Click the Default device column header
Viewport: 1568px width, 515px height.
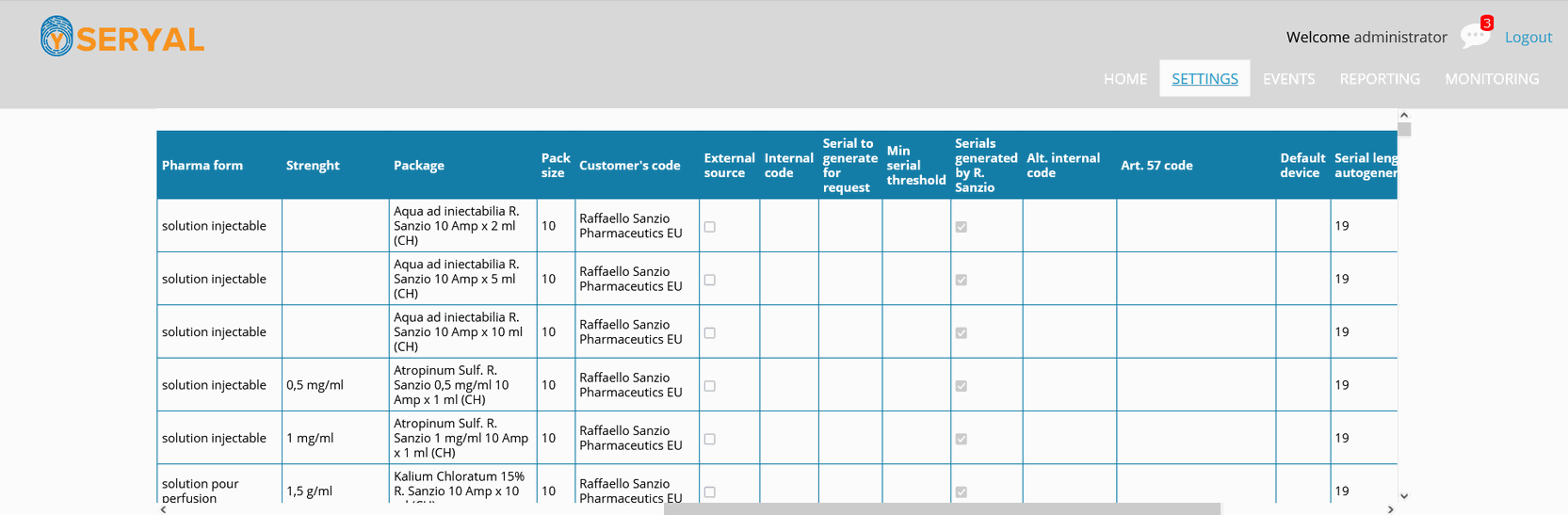coord(1302,166)
